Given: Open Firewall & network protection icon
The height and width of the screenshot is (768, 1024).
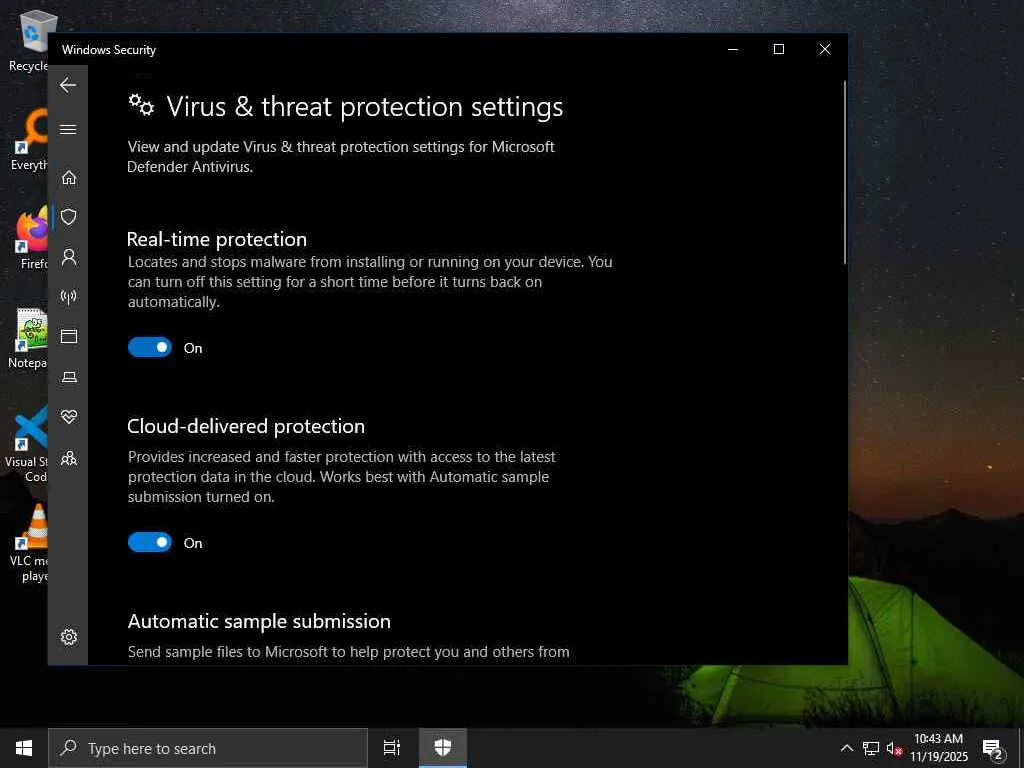Looking at the screenshot, I should point(69,297).
